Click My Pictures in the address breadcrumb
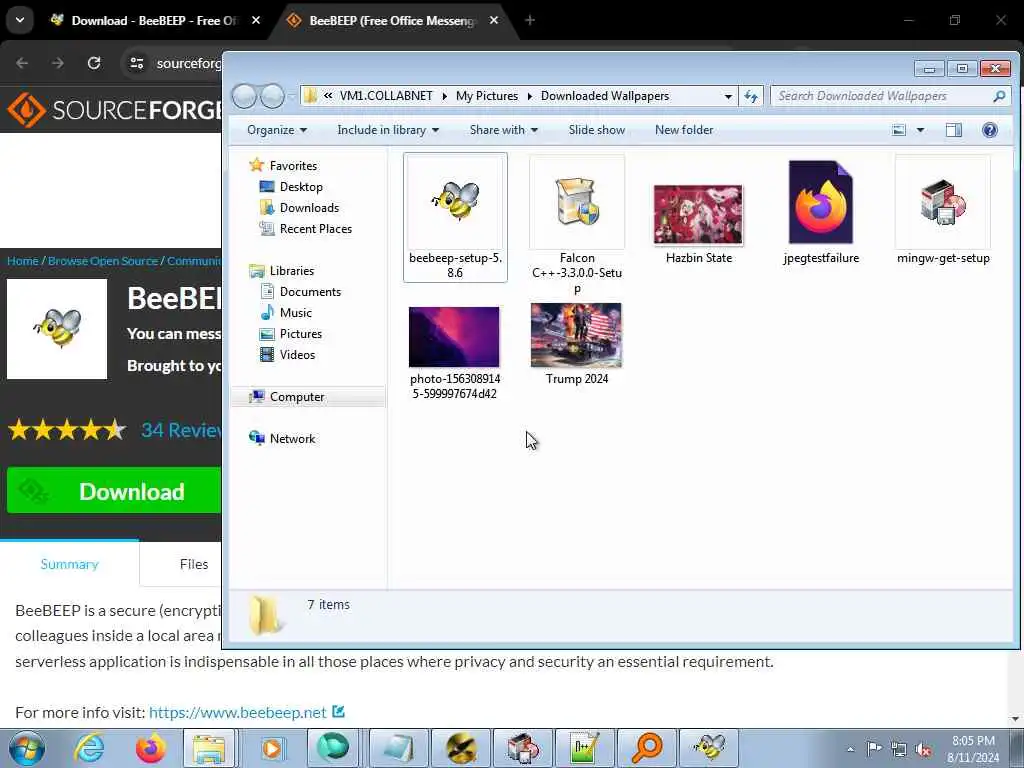This screenshot has height=768, width=1024. (487, 96)
